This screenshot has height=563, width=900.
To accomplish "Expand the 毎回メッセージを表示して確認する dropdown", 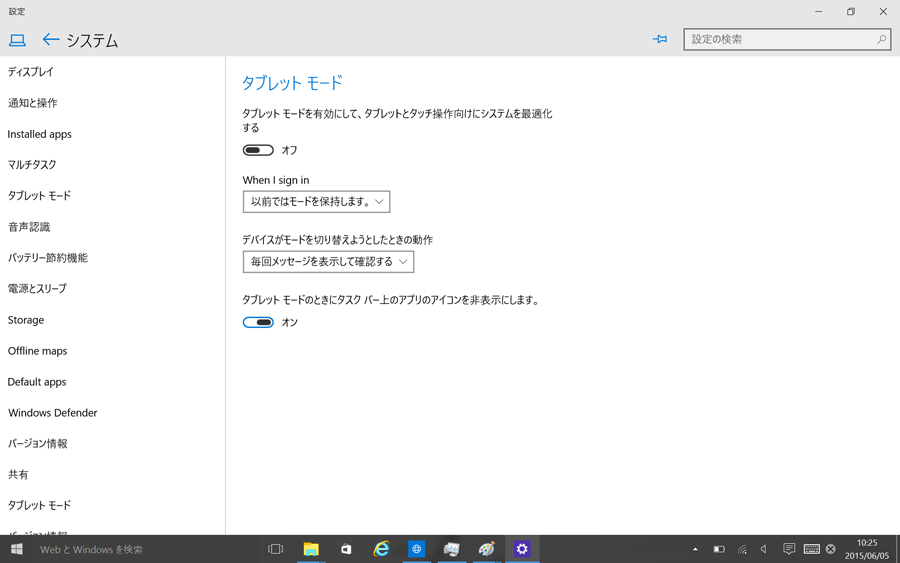I will (328, 262).
